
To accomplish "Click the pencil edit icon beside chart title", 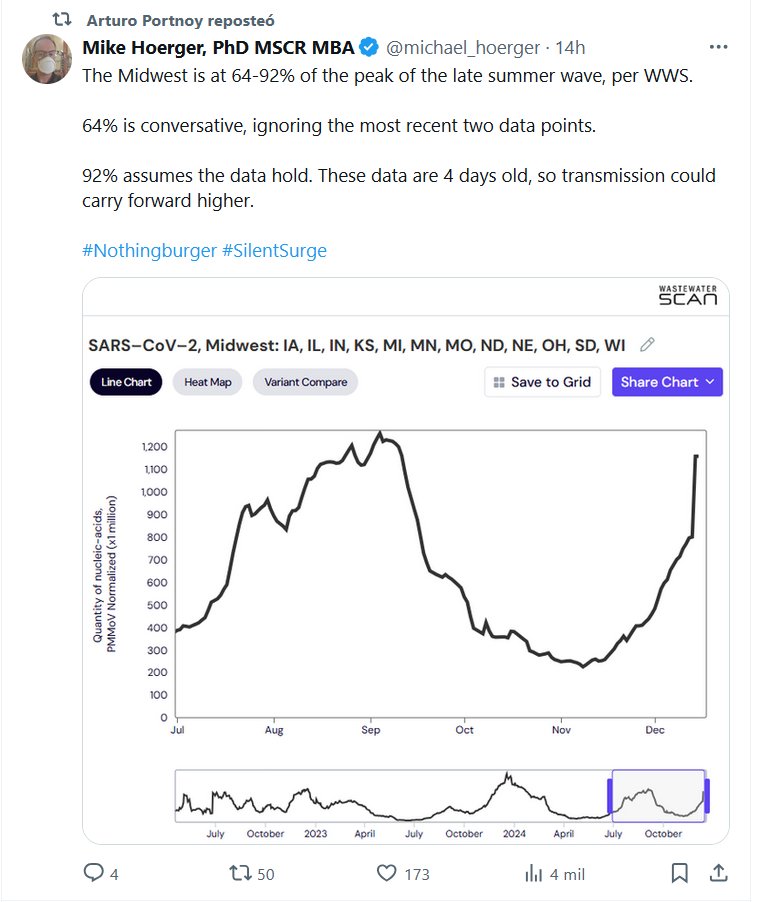I will coord(647,345).
